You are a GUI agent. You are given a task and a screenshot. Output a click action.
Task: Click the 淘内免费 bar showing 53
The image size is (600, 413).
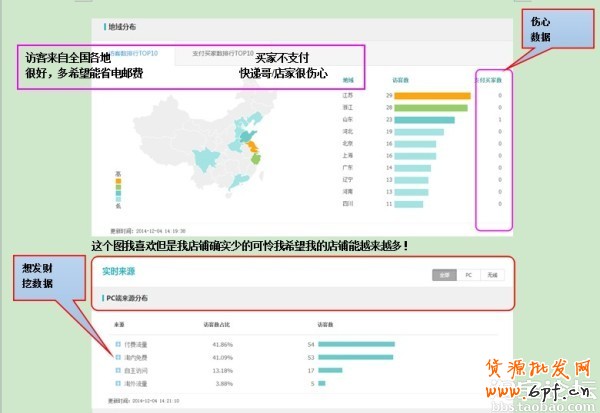[x=358, y=356]
